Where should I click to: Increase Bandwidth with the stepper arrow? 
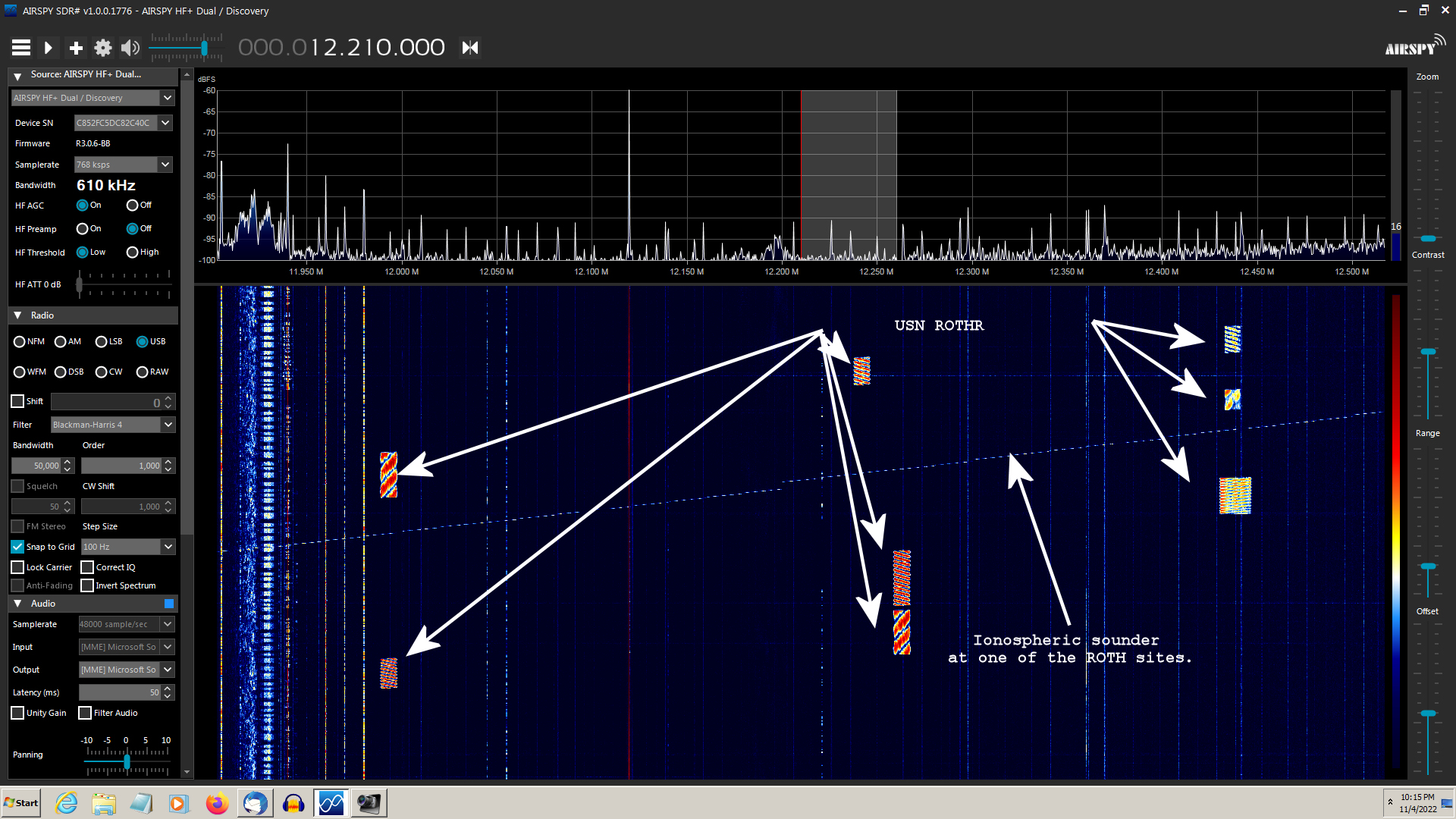pyautogui.click(x=67, y=462)
